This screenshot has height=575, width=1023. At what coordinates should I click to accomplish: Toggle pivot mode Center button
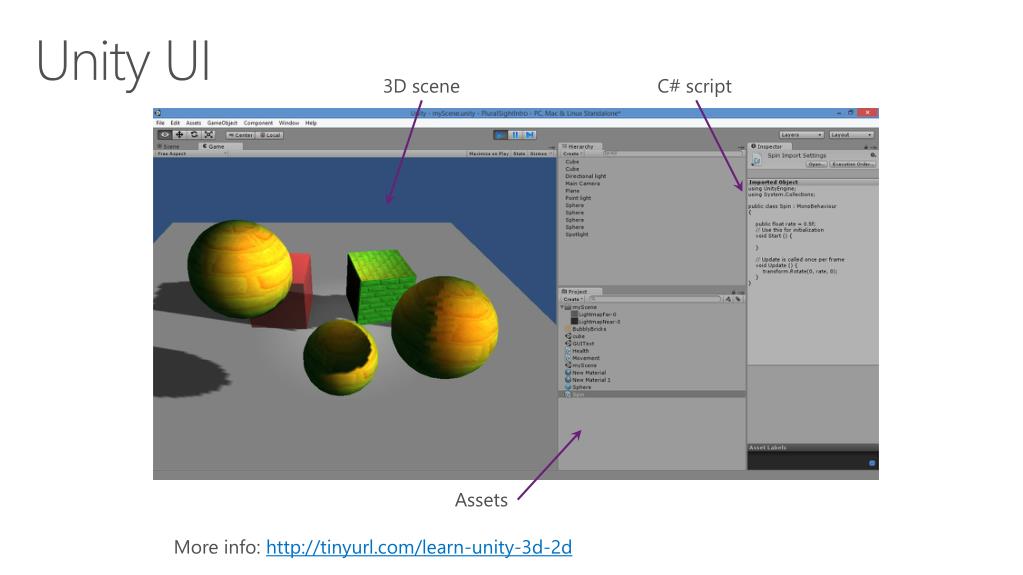coord(241,135)
